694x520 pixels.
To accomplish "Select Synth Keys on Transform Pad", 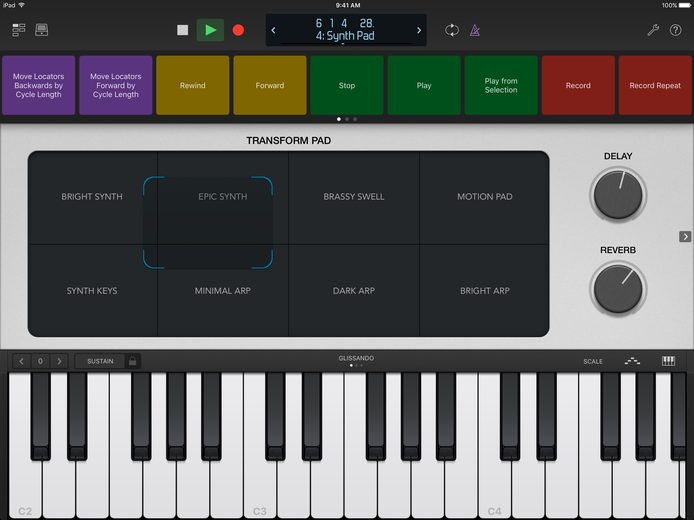I will [x=92, y=291].
